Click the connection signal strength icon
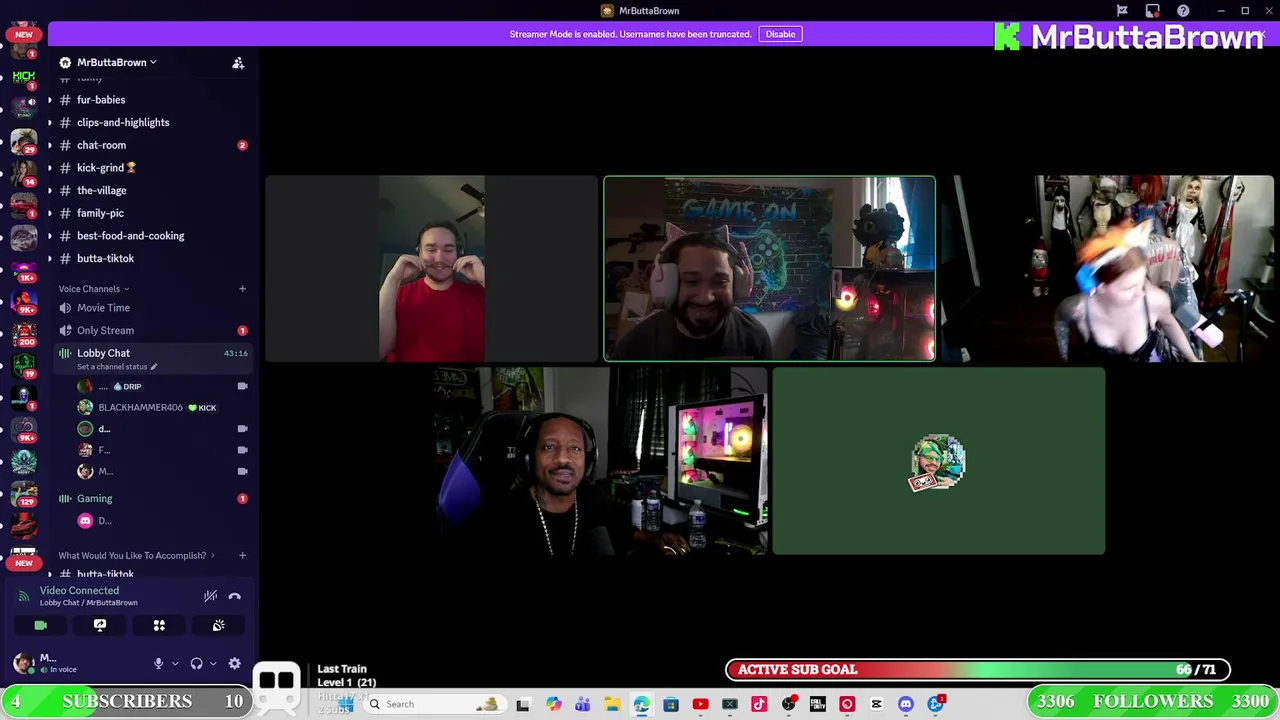The image size is (1280, 720). point(23,596)
